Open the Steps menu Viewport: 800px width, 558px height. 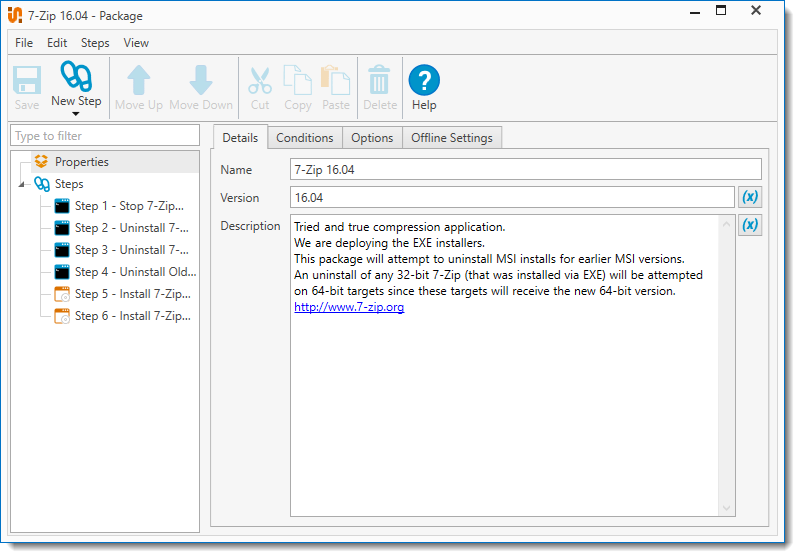[x=95, y=43]
